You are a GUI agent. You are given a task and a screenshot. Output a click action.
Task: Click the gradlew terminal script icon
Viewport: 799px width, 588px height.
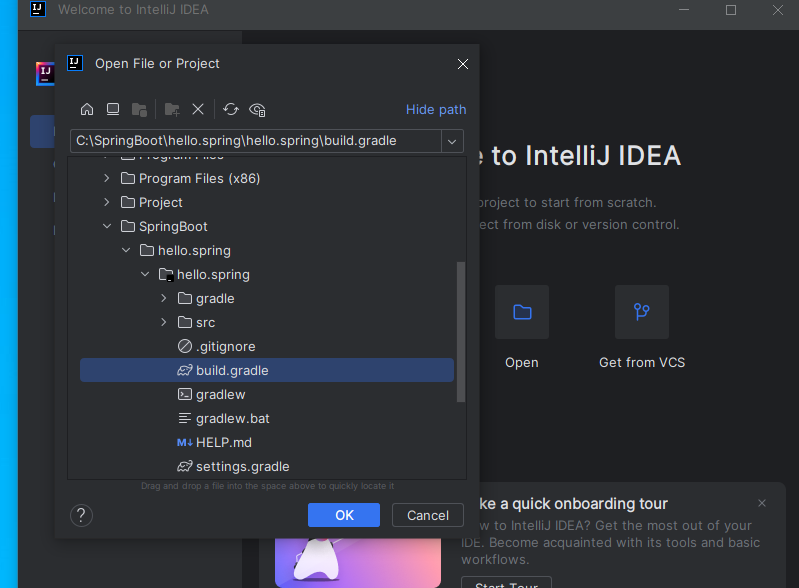(x=184, y=394)
